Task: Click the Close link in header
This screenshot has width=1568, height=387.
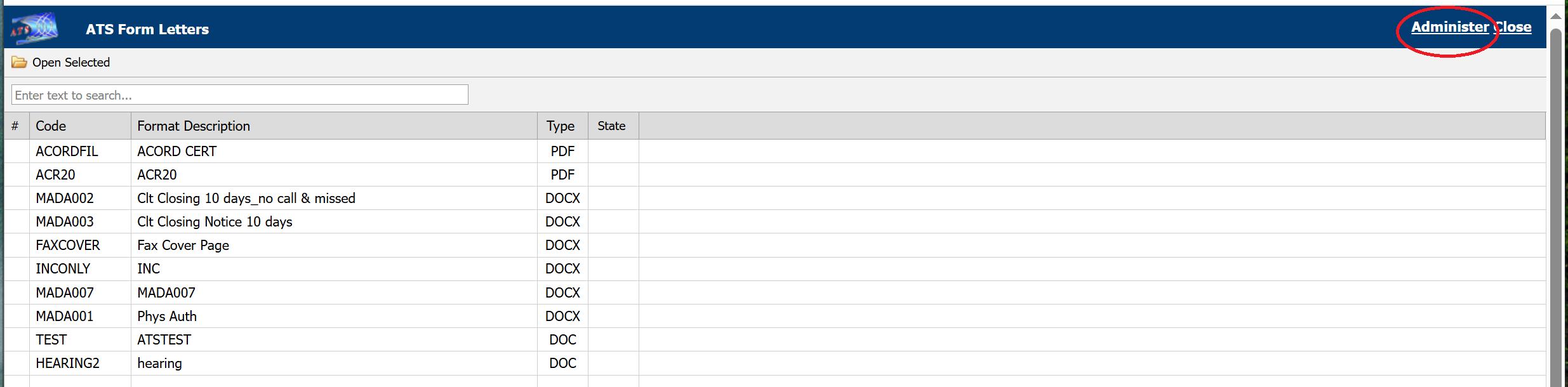Action: [1514, 27]
